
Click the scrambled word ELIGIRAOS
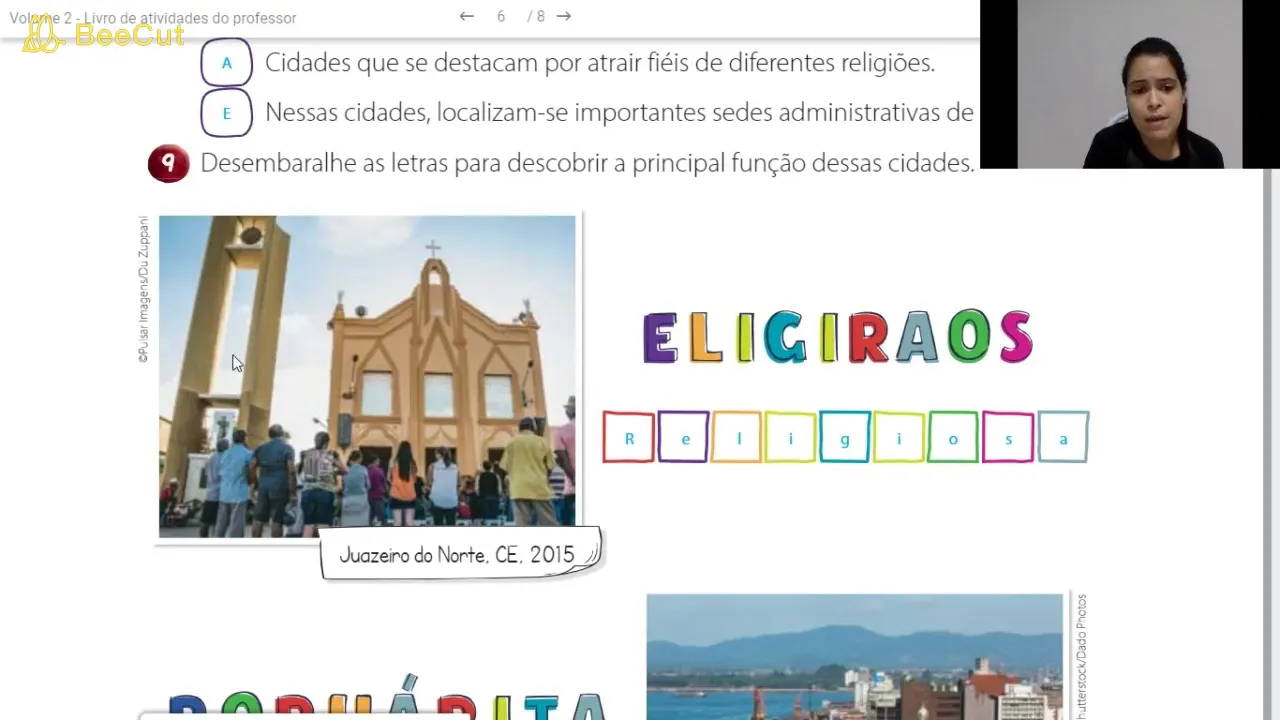[837, 337]
